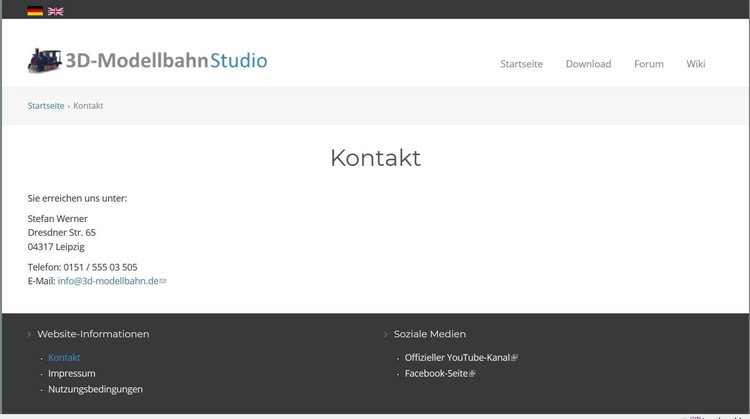This screenshot has width=750, height=419.
Task: Go to the Forum navigation item
Action: click(648, 64)
